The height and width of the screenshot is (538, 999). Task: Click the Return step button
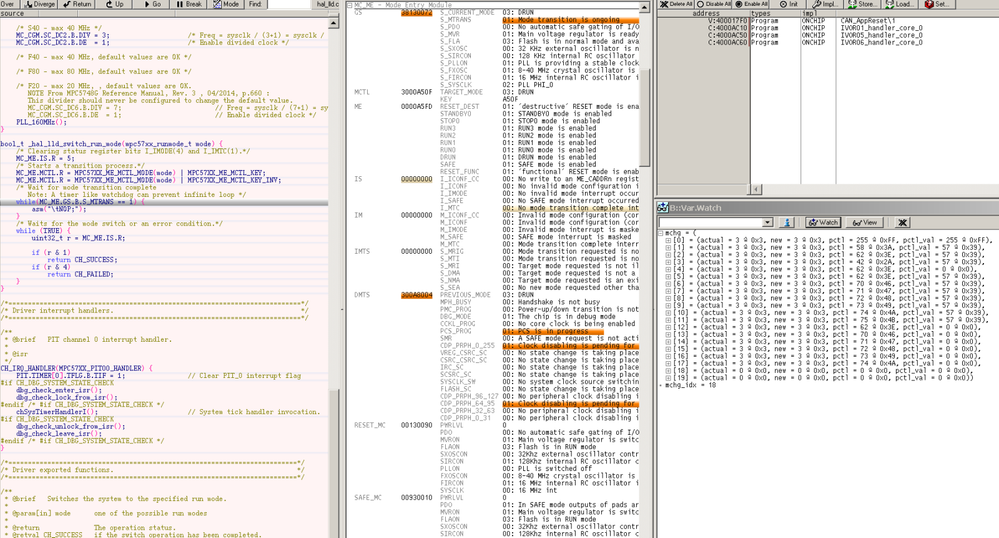click(78, 4)
